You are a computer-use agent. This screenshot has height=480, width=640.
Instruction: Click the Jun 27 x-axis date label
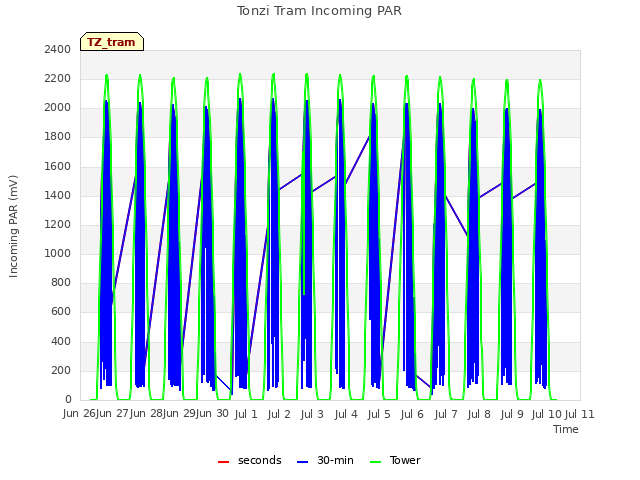tap(113, 414)
